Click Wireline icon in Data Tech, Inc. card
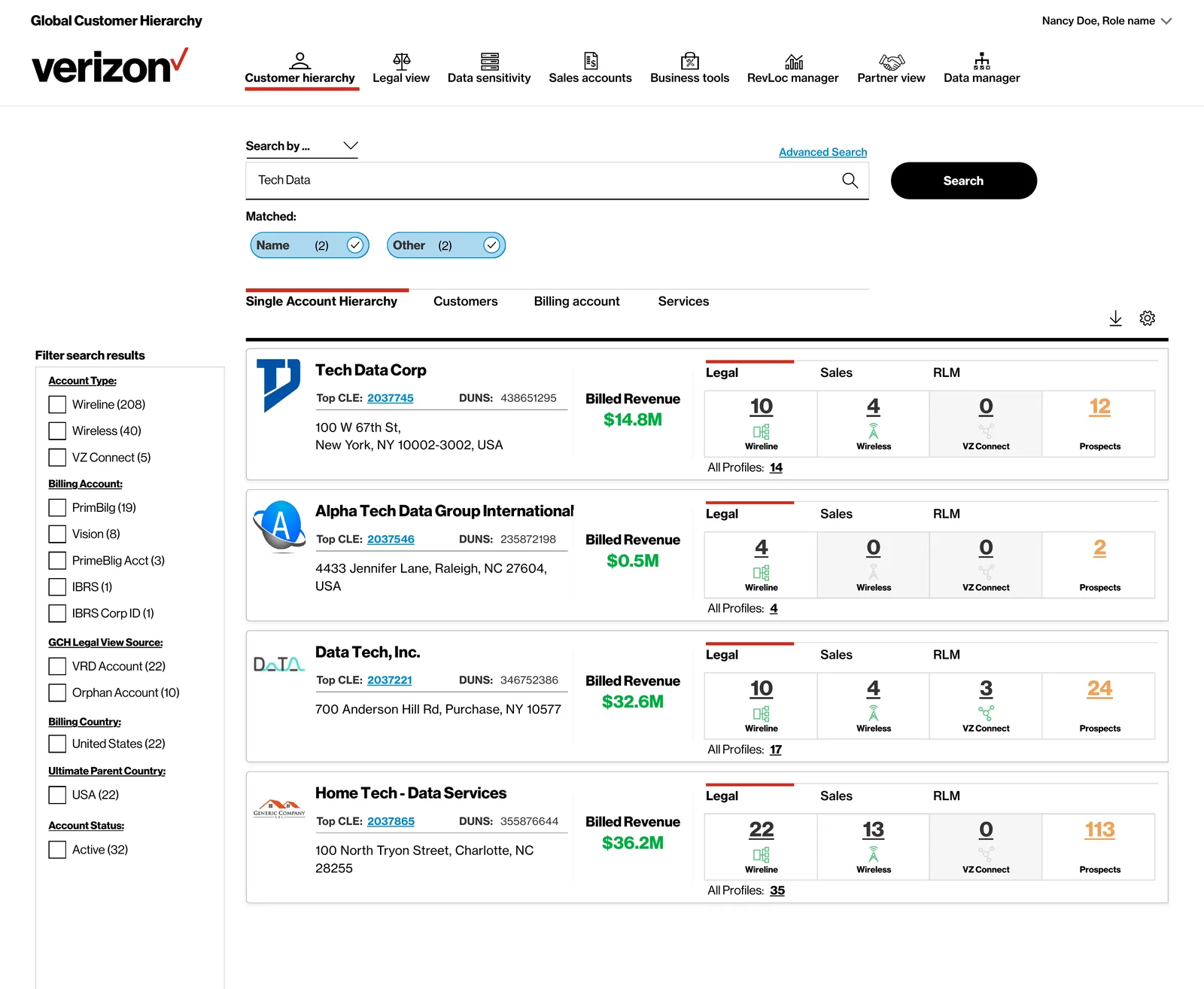The height and width of the screenshot is (989, 1204). click(762, 714)
